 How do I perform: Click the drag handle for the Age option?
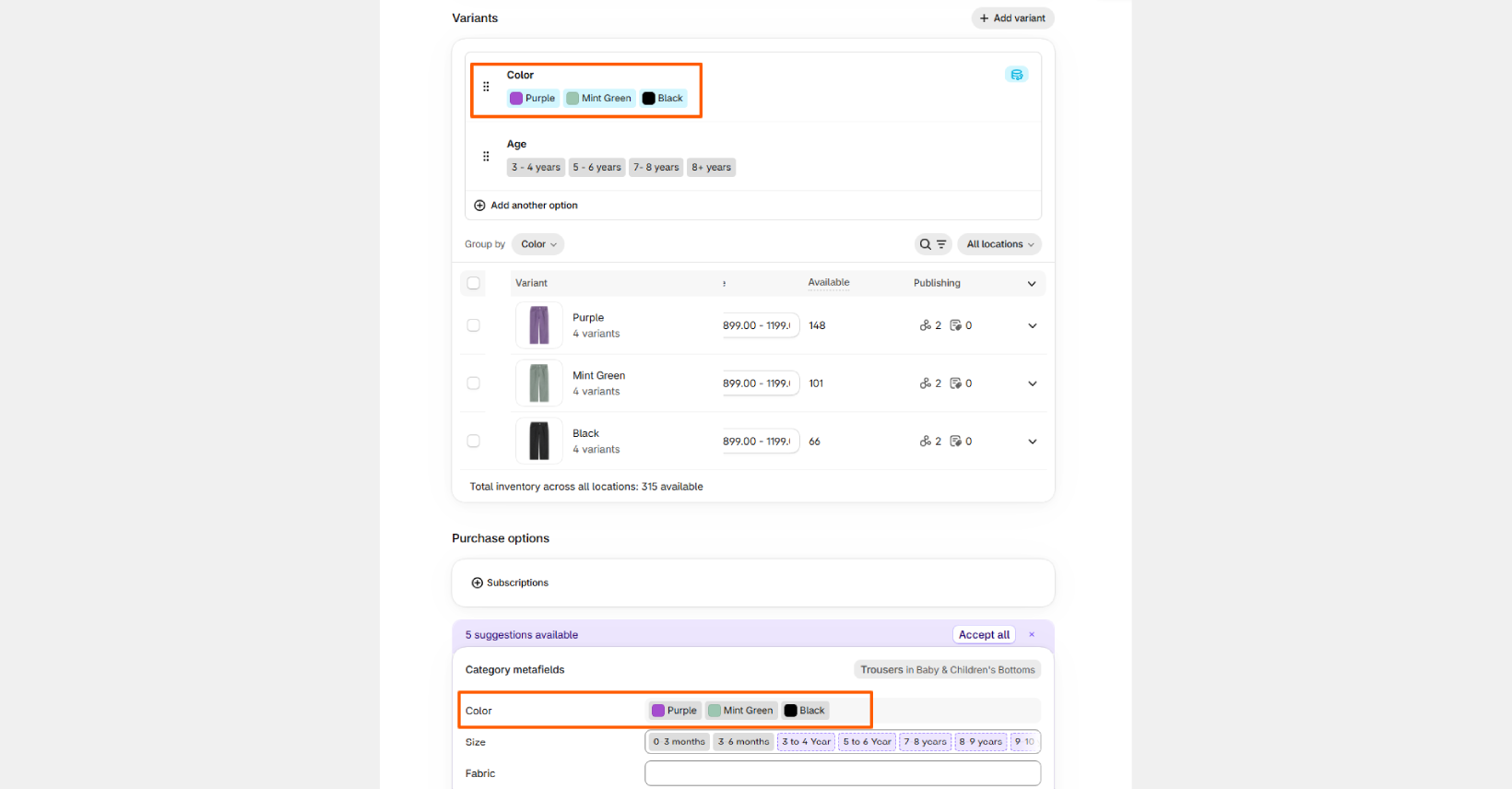[486, 157]
